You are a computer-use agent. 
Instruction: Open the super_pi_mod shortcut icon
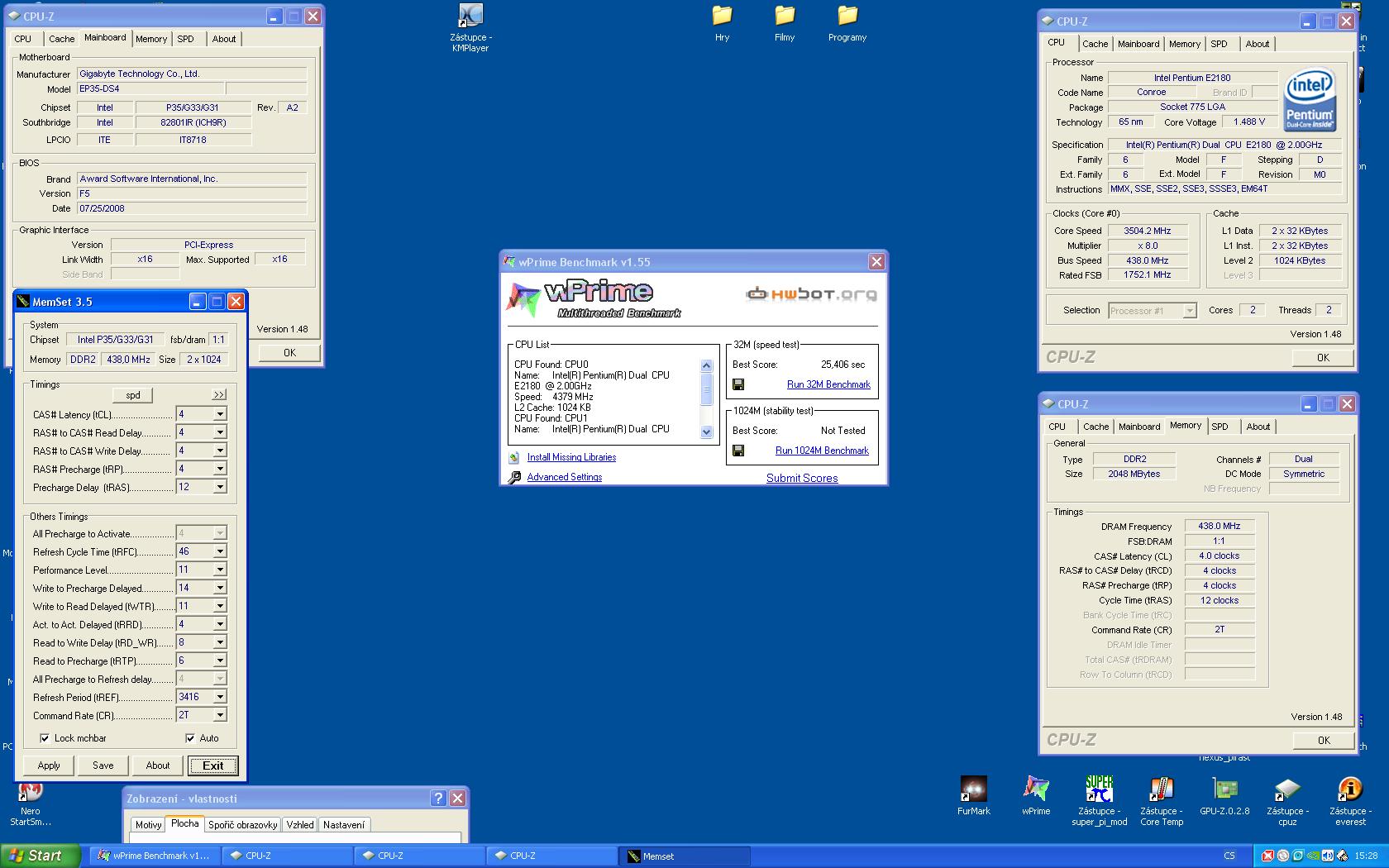click(1099, 789)
